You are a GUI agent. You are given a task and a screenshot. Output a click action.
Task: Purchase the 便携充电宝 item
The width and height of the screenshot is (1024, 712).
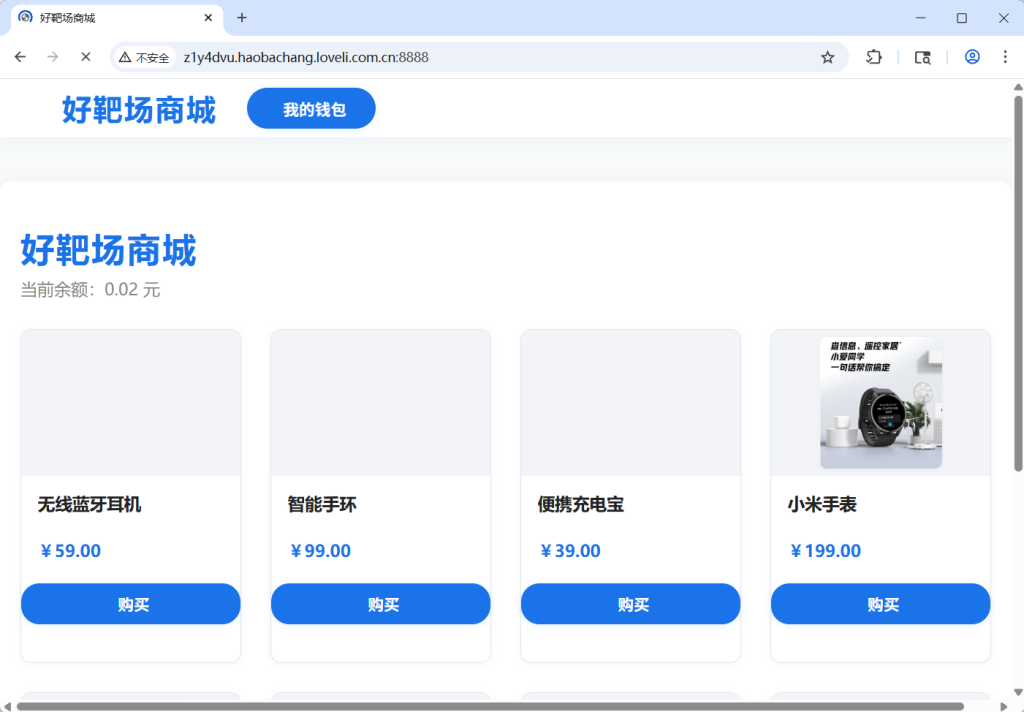click(631, 604)
